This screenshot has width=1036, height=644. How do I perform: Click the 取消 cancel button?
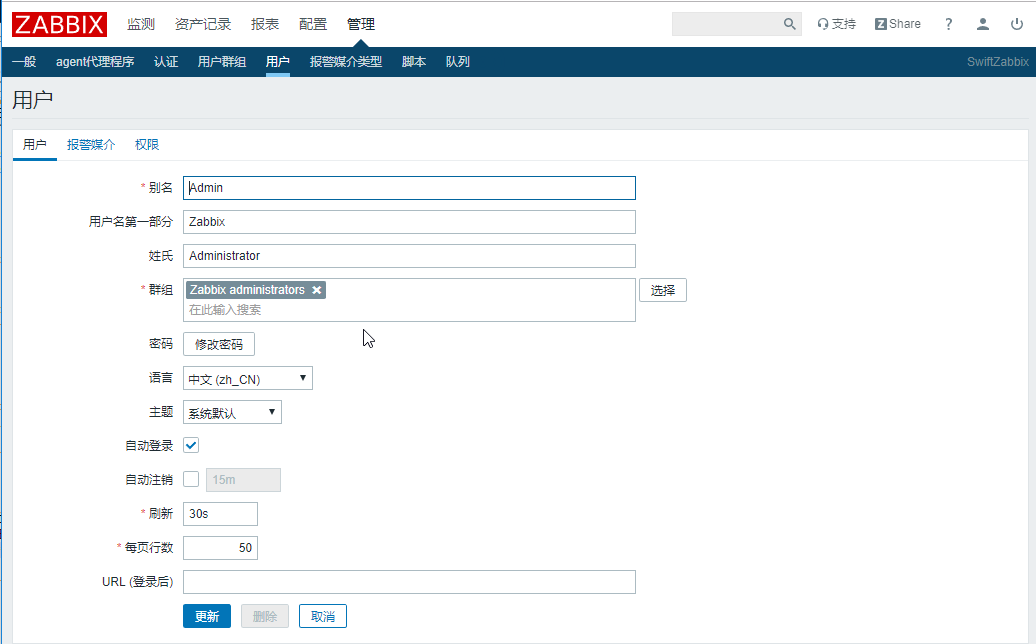coord(323,616)
